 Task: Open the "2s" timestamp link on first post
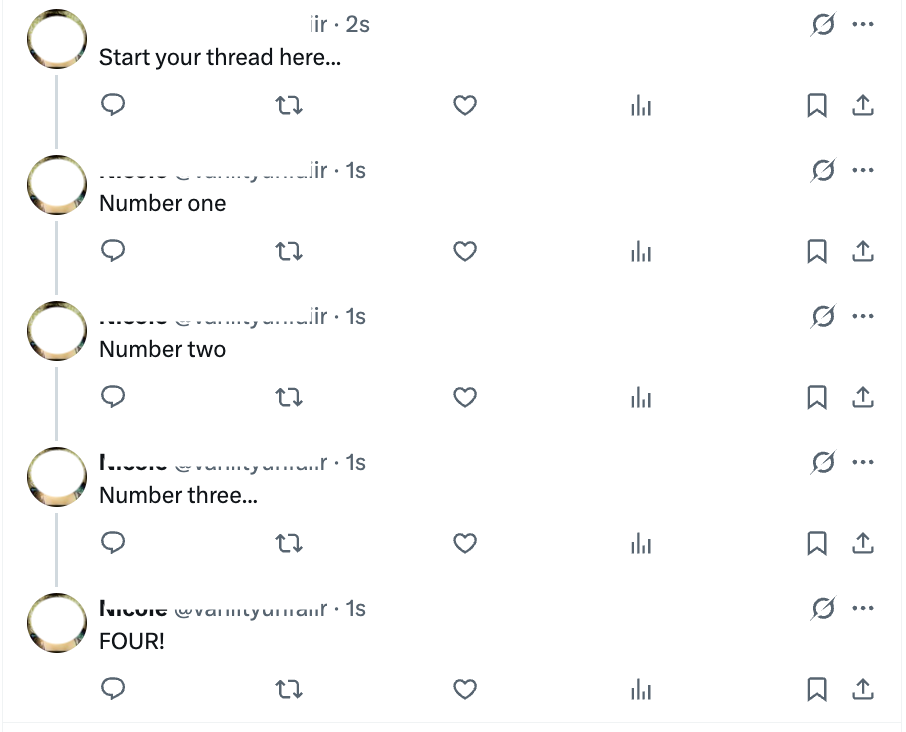coord(357,25)
